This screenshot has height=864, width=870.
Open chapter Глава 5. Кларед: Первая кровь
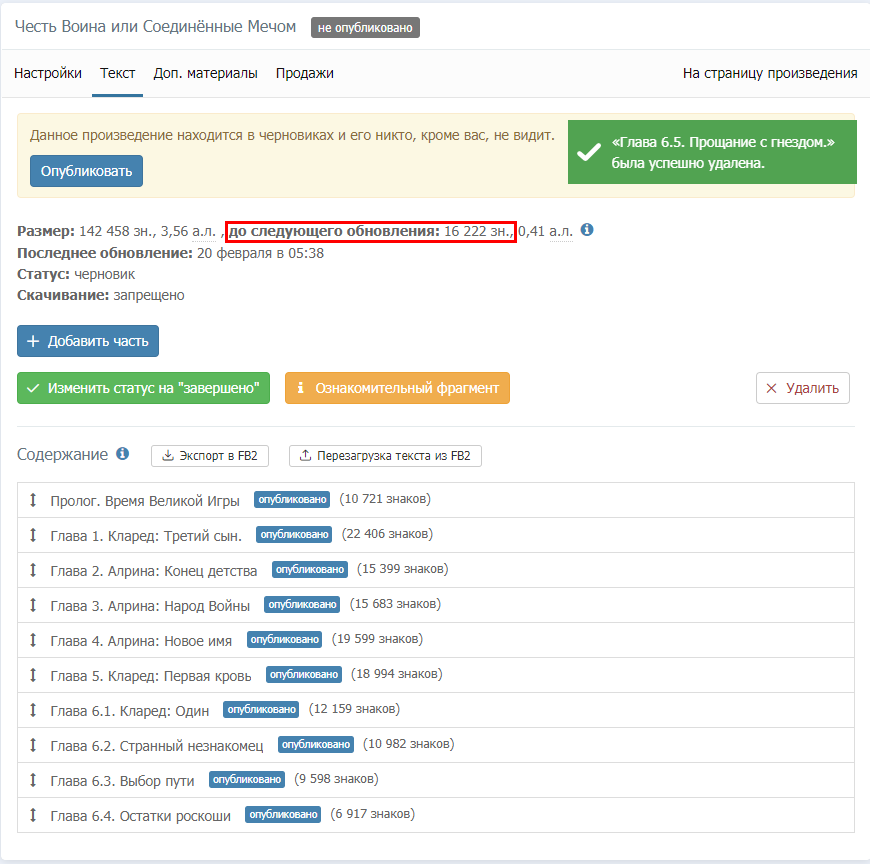click(x=150, y=675)
